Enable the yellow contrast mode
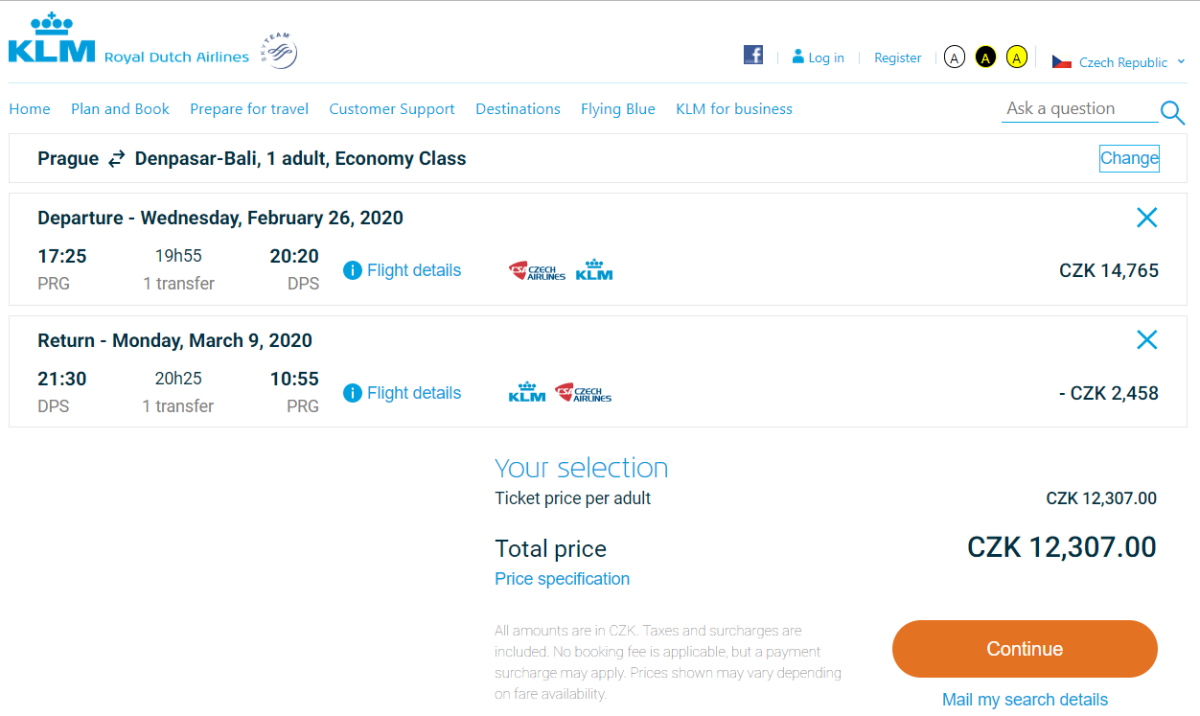The height and width of the screenshot is (716, 1200). 1017,58
